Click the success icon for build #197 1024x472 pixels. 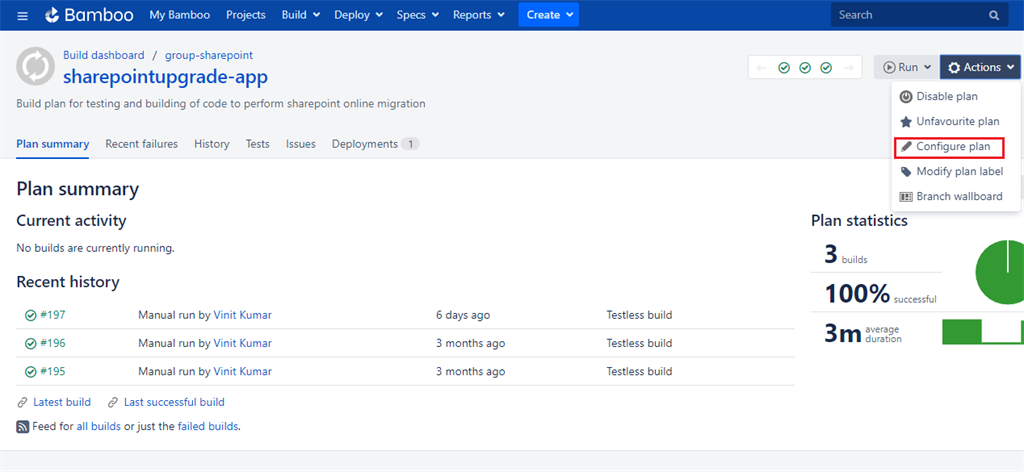[31, 315]
